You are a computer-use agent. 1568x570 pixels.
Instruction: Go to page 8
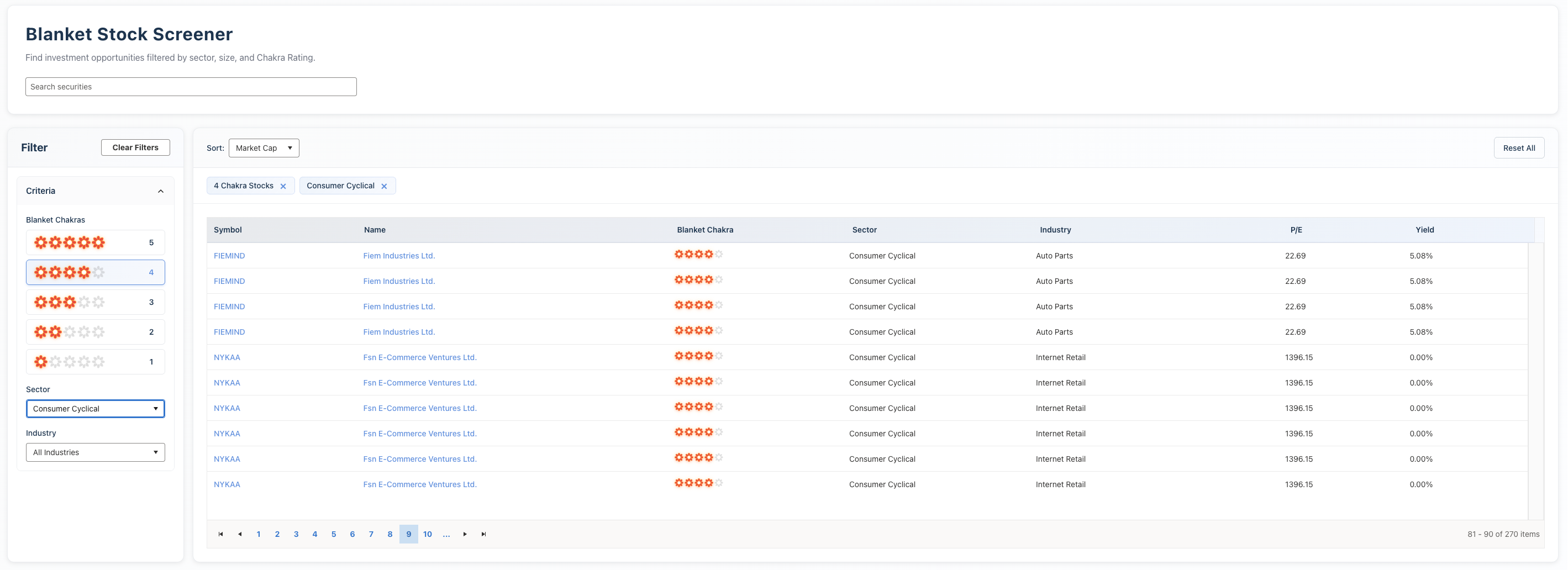tap(390, 534)
